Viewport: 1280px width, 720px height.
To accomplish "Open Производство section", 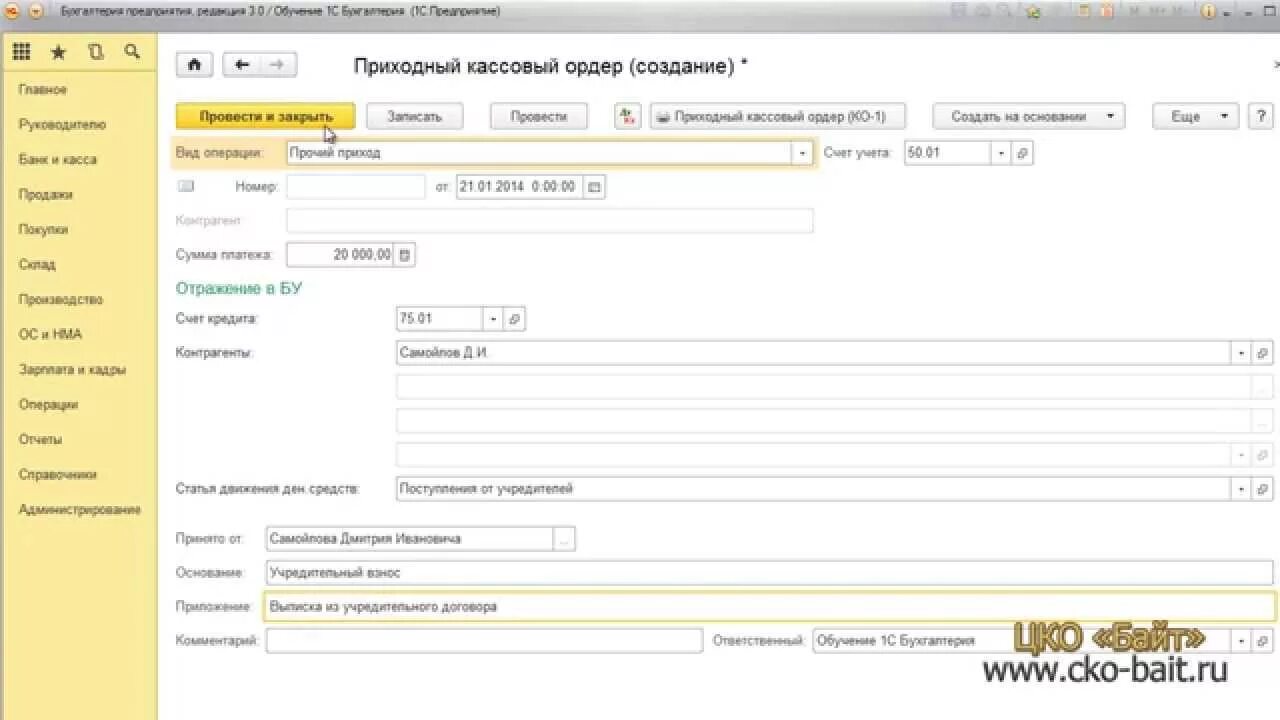I will [x=61, y=299].
